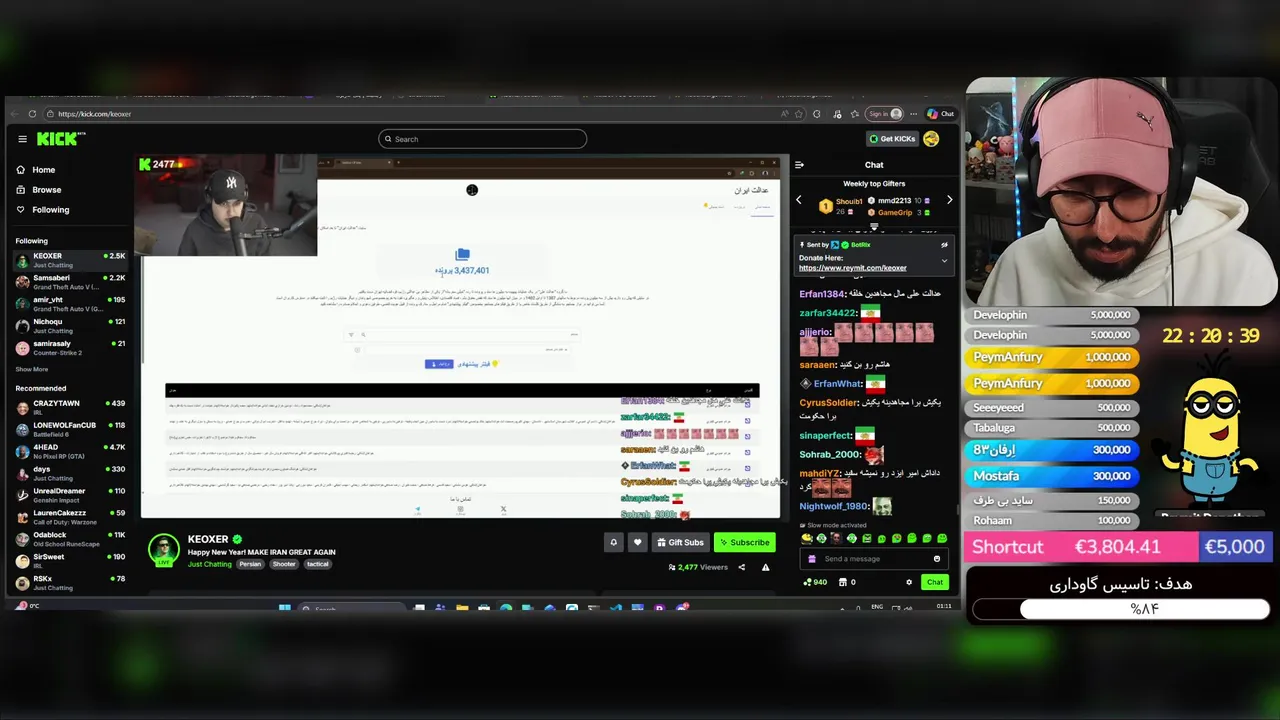Open 4HEAD recommended channel
Viewport: 1280px width, 720px height.
click(x=70, y=452)
